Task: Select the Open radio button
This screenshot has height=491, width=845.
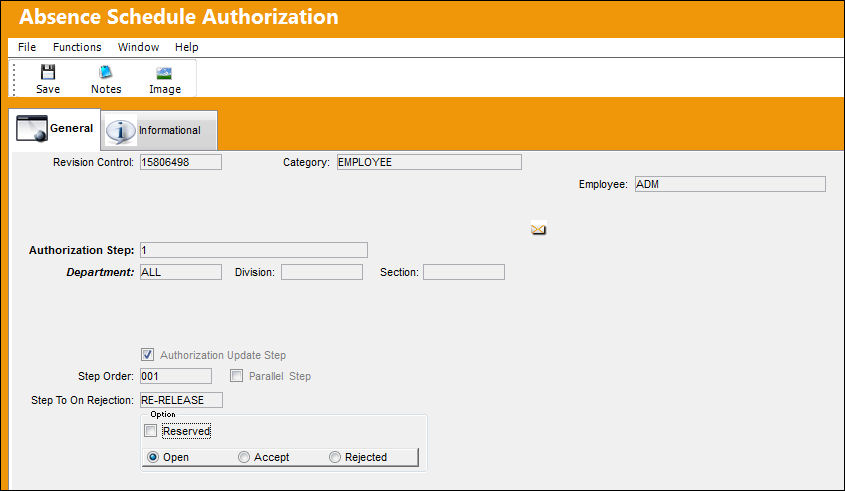Action: 153,457
